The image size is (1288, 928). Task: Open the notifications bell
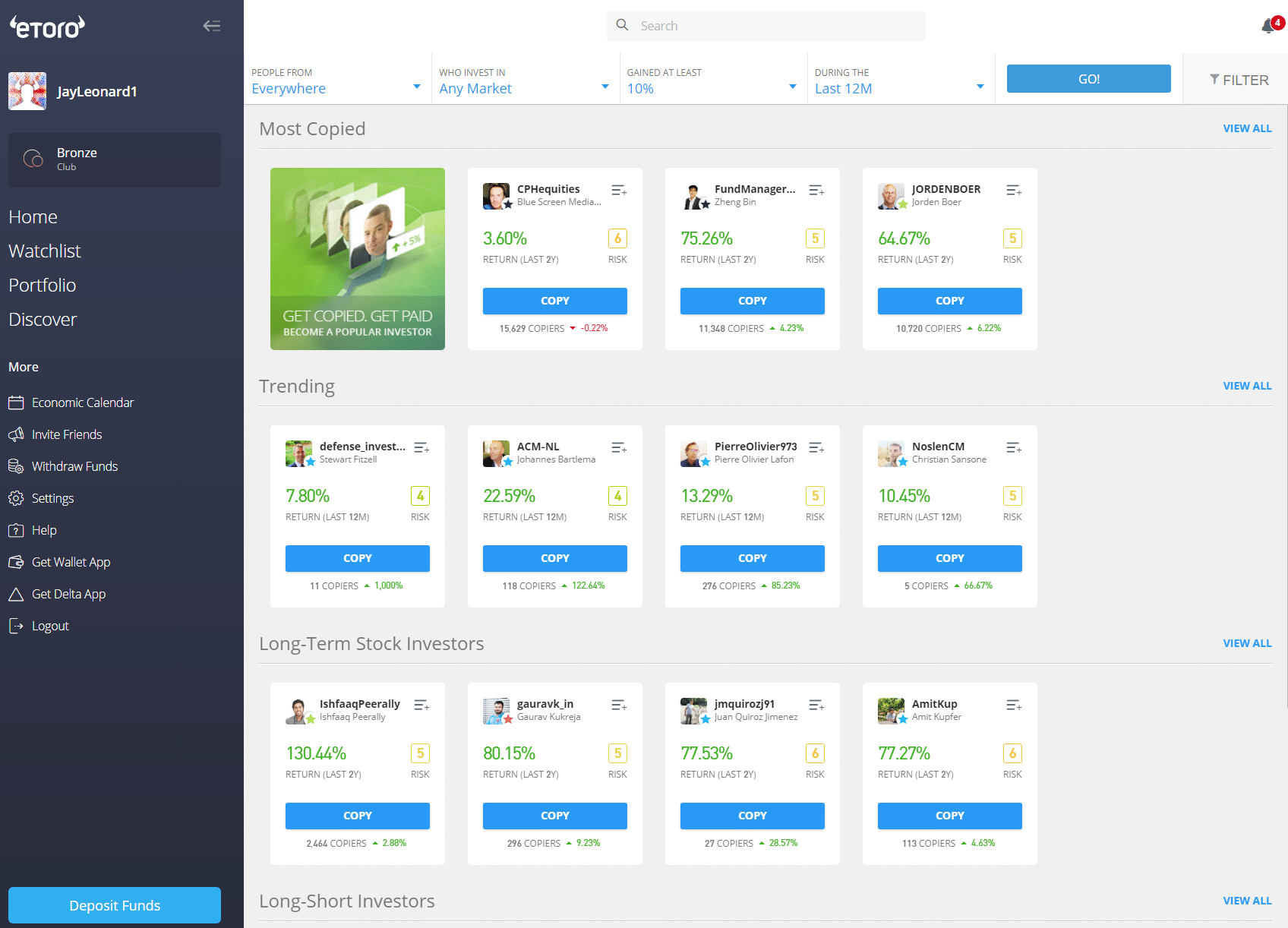(1270, 26)
